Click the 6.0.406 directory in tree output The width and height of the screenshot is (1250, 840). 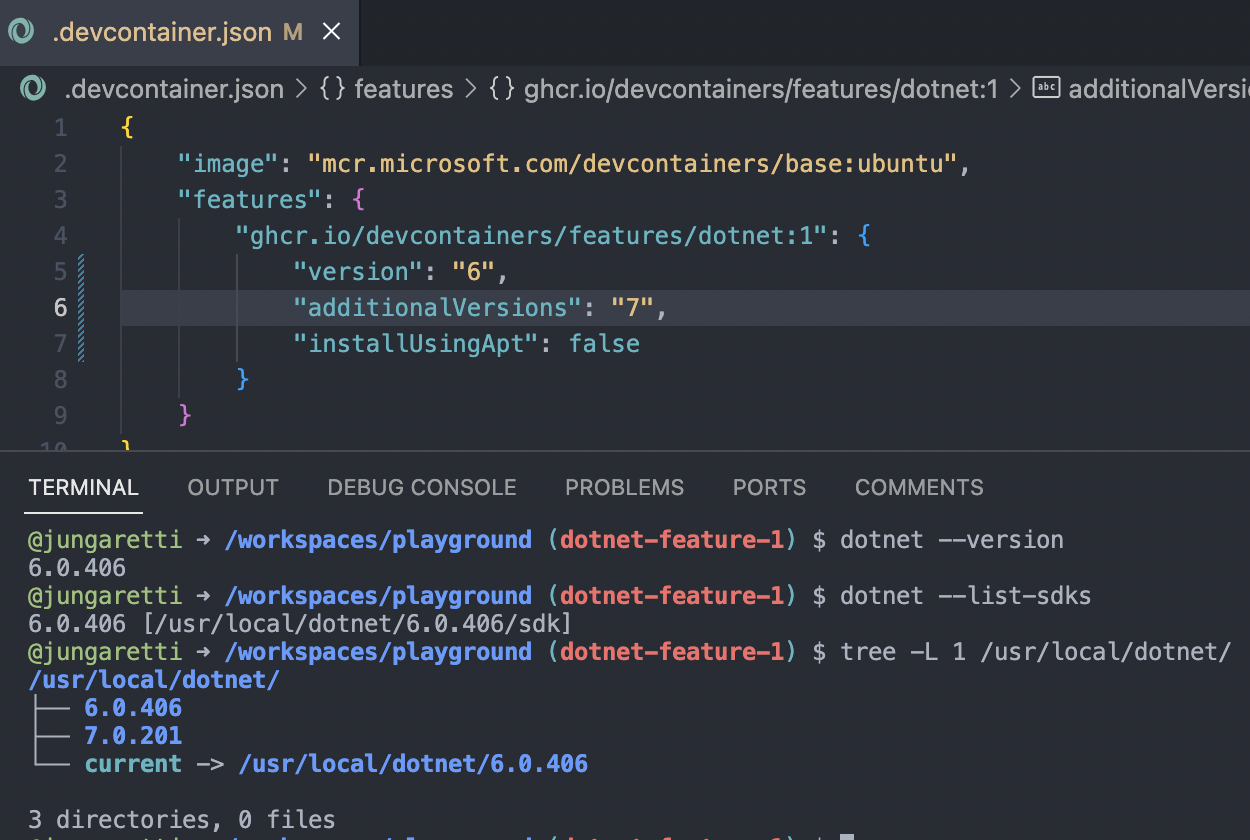tap(133, 708)
